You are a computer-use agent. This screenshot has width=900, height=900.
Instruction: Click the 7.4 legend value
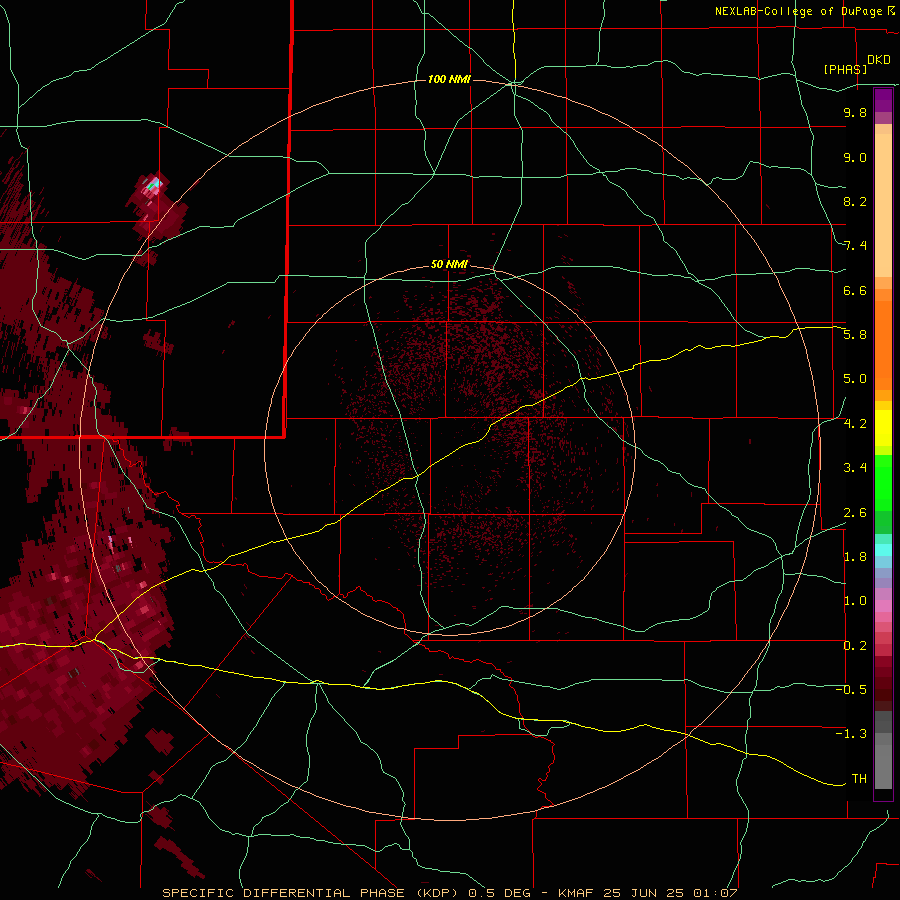coord(855,246)
